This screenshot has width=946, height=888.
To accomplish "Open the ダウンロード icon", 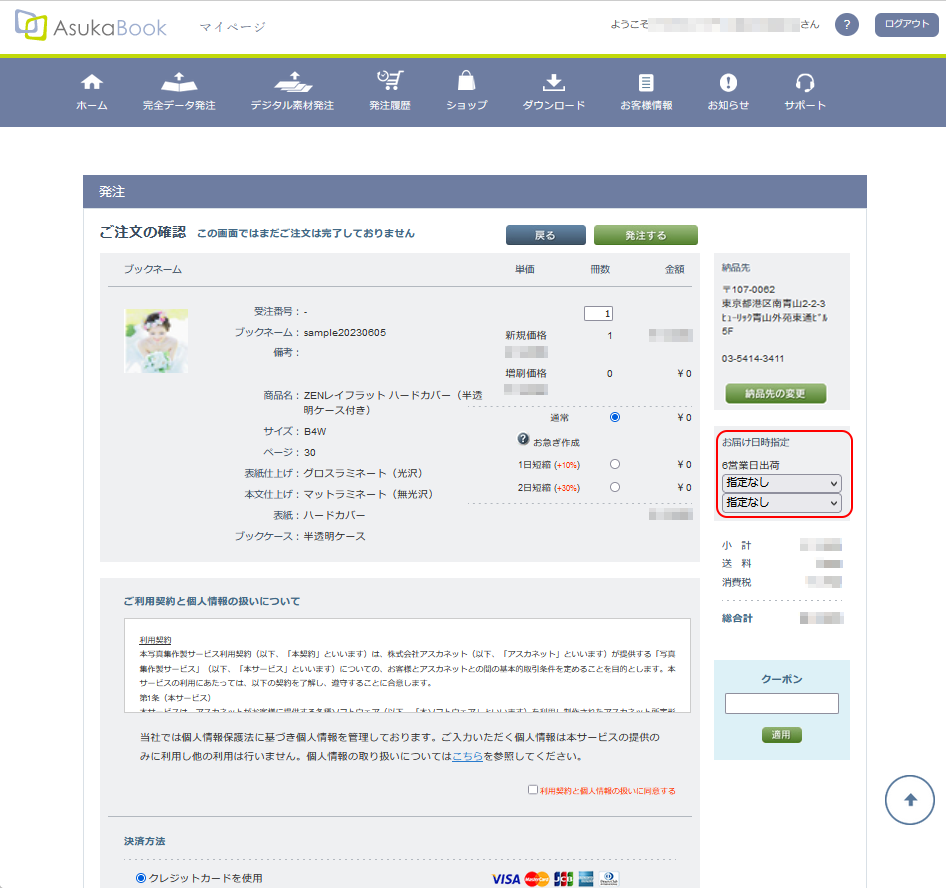I will click(553, 82).
